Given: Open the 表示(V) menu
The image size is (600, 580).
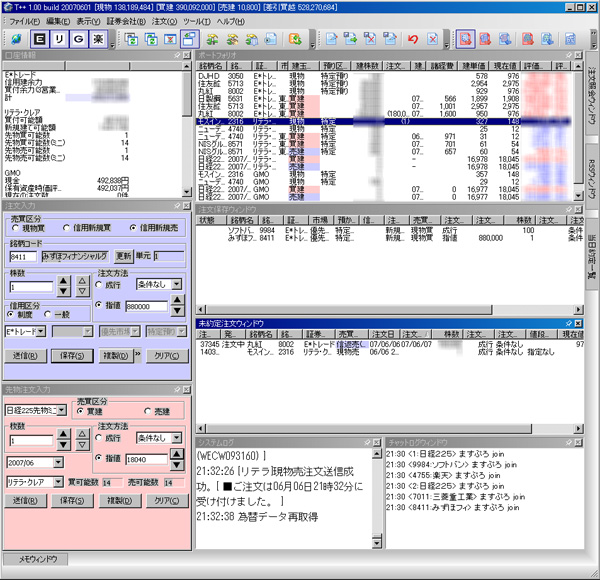Looking at the screenshot, I should (x=88, y=21).
